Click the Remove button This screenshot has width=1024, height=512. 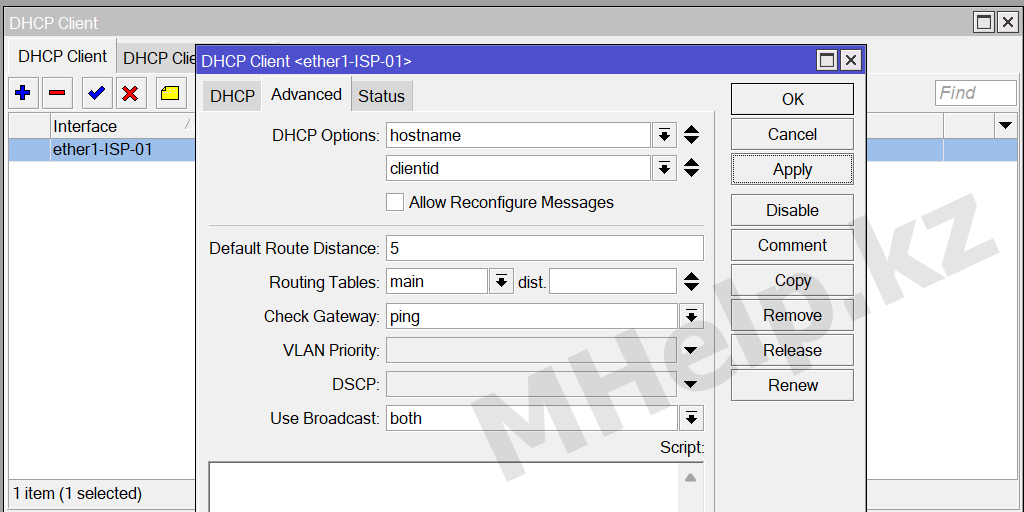point(792,315)
